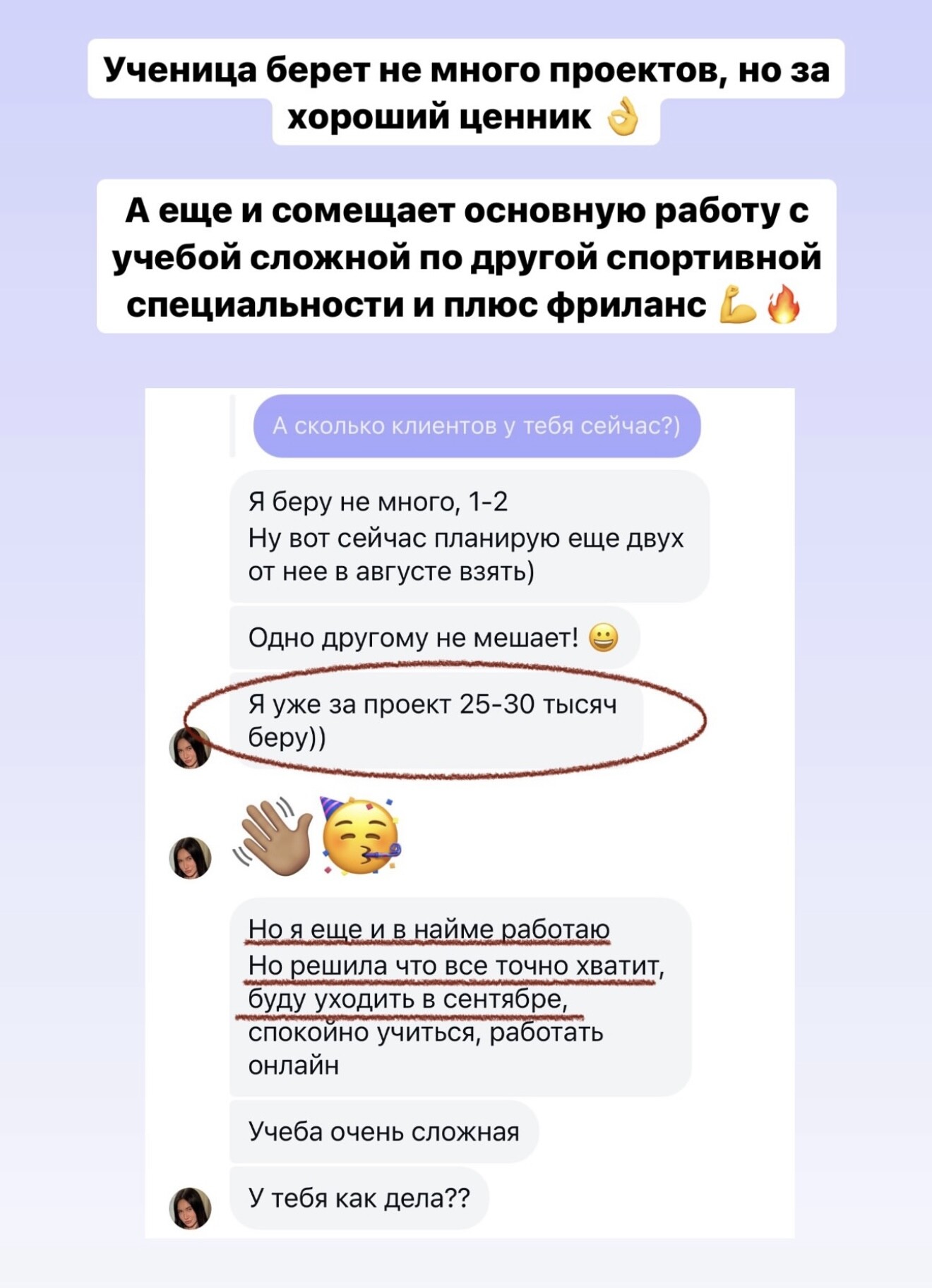
Task: Click the reply quote vertical bar
Action: pyautogui.click(x=232, y=426)
